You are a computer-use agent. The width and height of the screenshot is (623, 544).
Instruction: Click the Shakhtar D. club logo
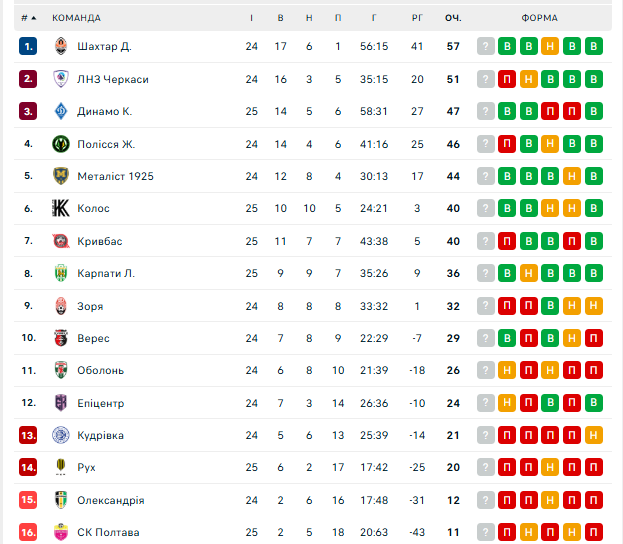coord(60,46)
